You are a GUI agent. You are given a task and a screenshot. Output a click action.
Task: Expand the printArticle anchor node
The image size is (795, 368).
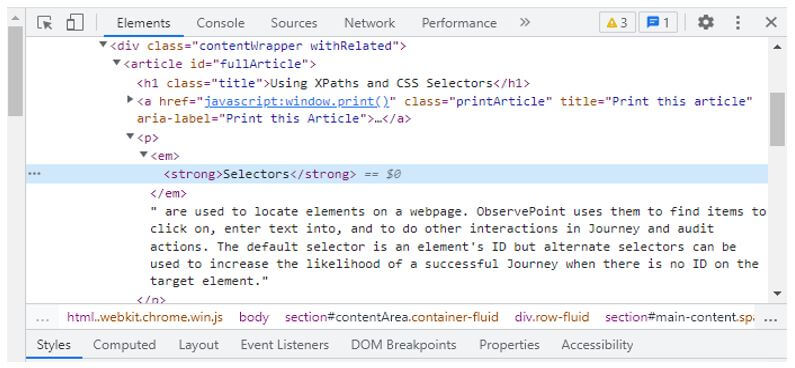(130, 99)
